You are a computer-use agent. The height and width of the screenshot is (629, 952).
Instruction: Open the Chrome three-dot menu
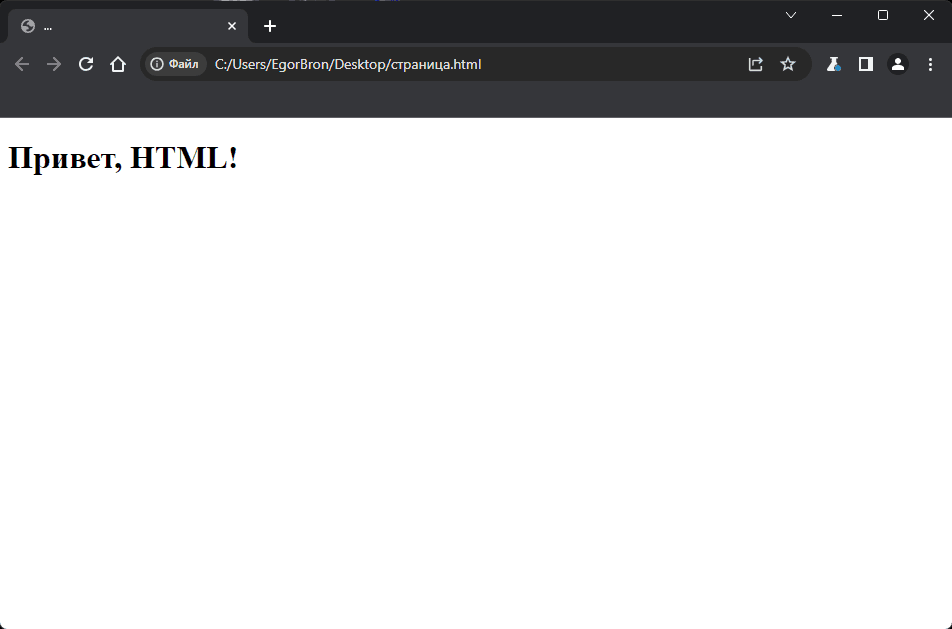click(930, 64)
